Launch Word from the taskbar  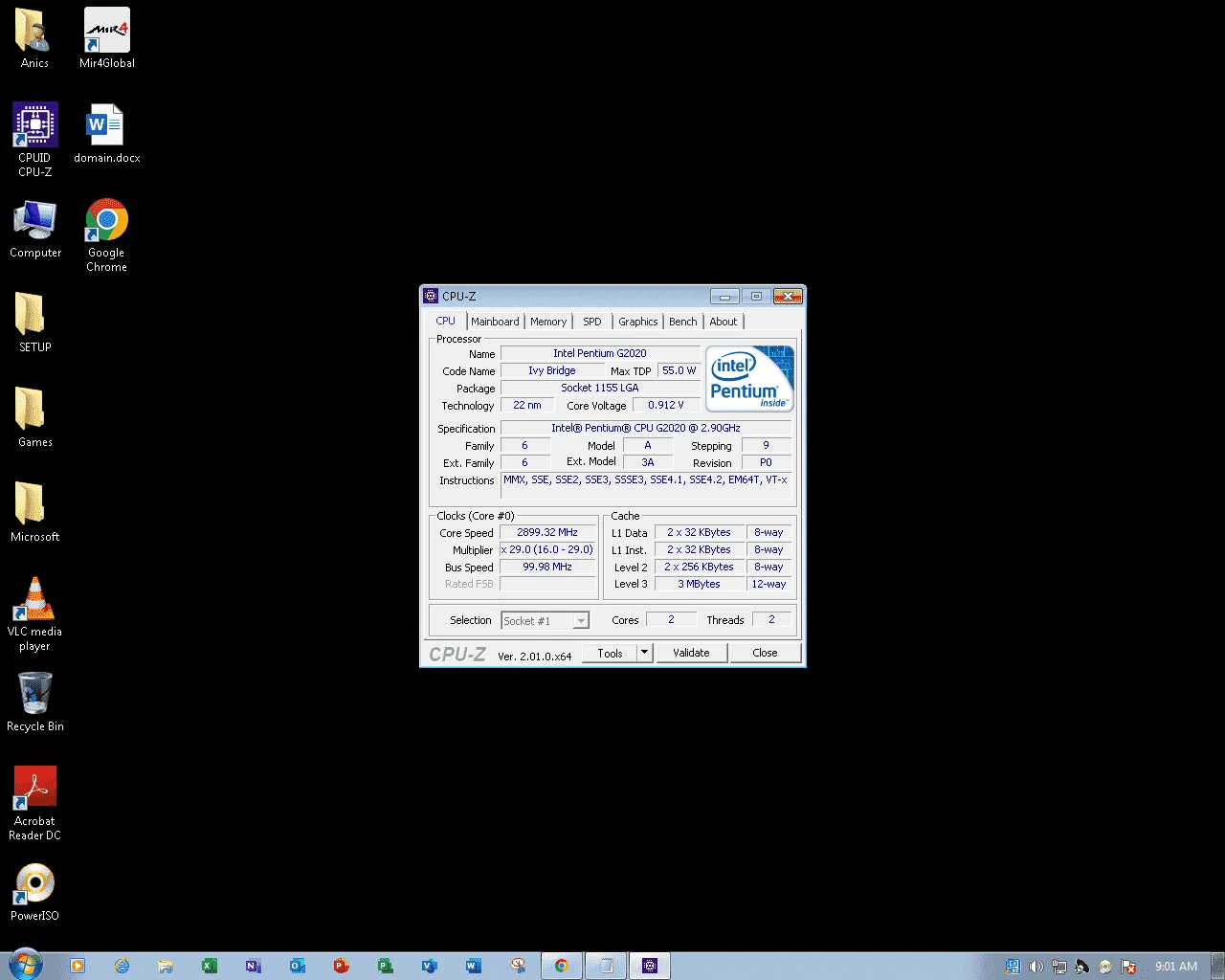(x=474, y=966)
